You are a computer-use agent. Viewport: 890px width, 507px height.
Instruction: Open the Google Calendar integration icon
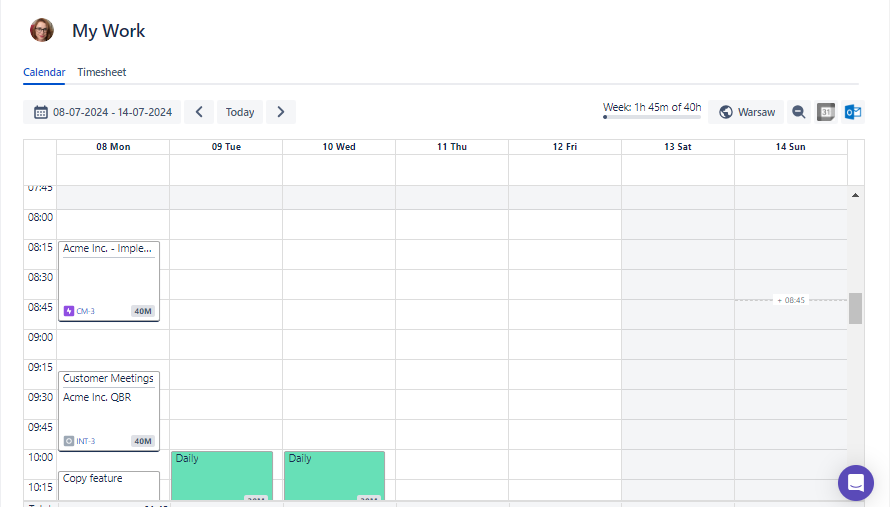pos(826,112)
